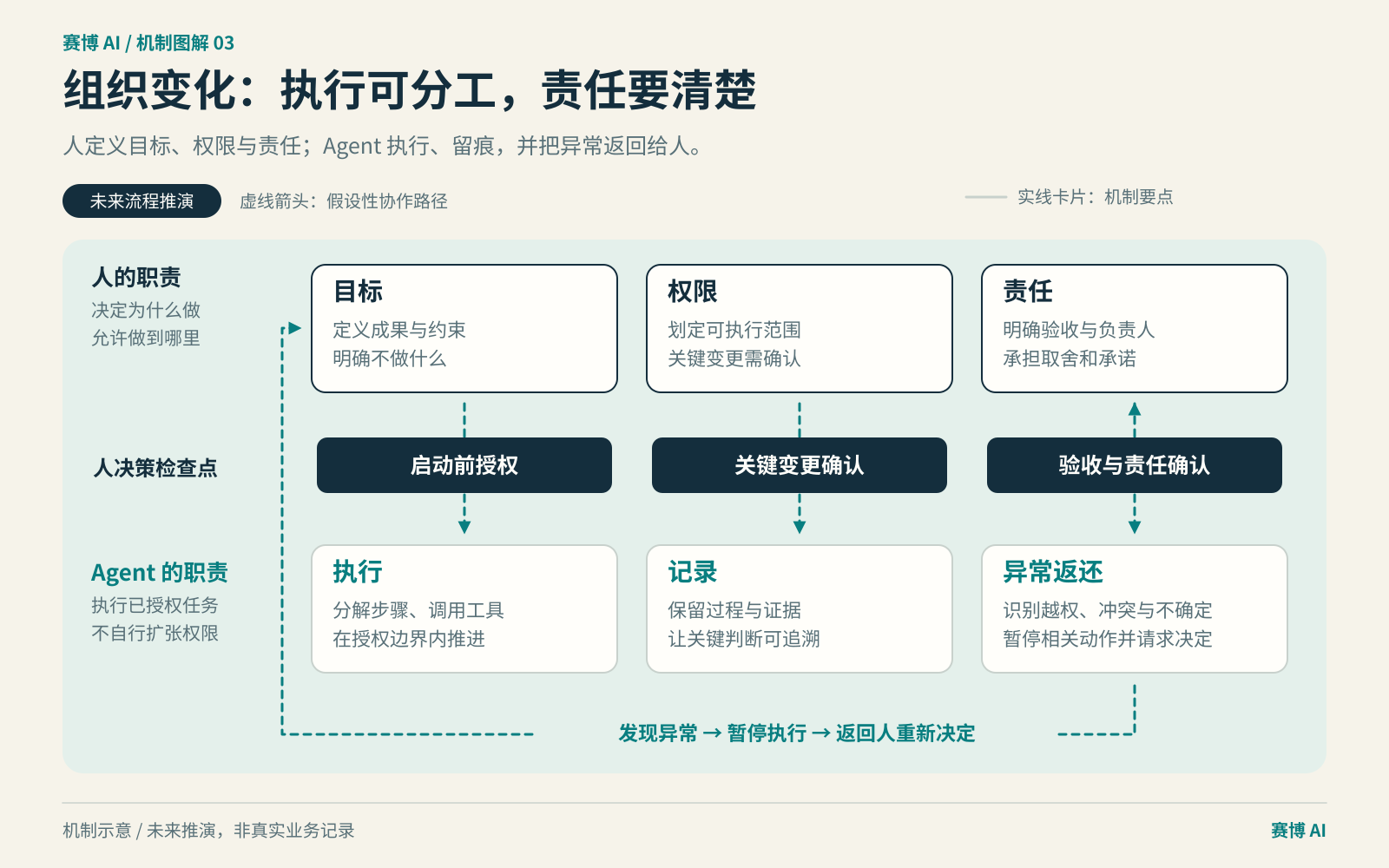Select the 启动前授权 checkpoint block

(x=464, y=465)
